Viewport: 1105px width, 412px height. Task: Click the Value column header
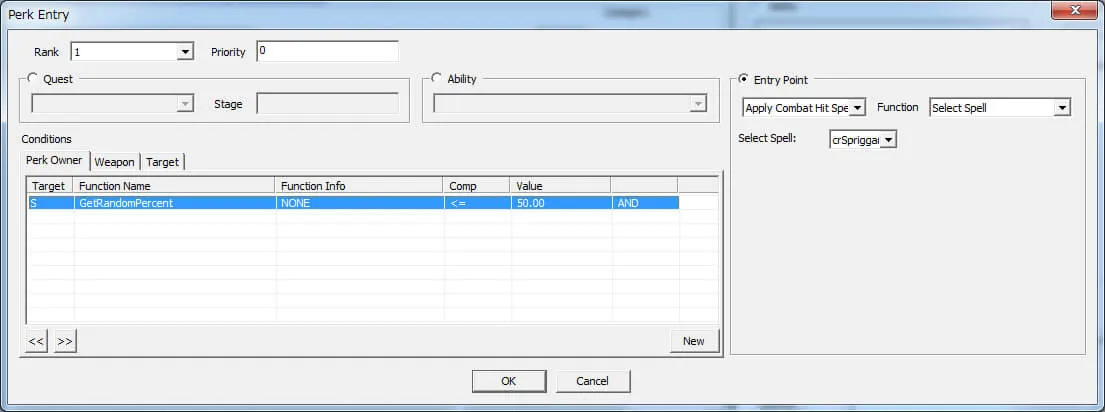(x=559, y=186)
